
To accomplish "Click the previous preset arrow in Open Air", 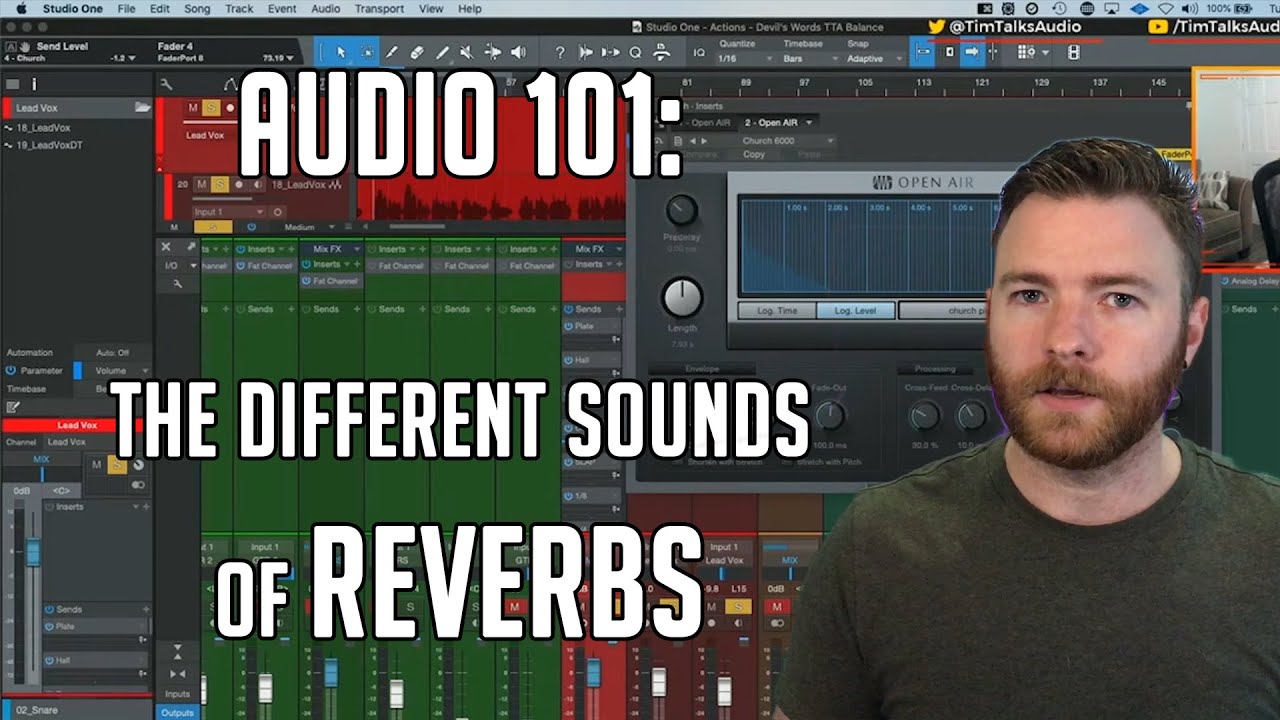I will click(692, 141).
